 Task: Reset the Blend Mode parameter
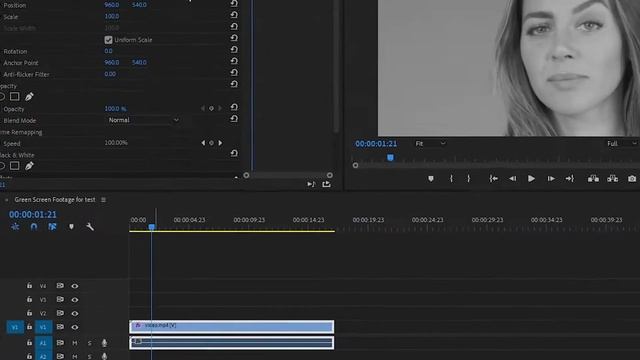coord(234,119)
